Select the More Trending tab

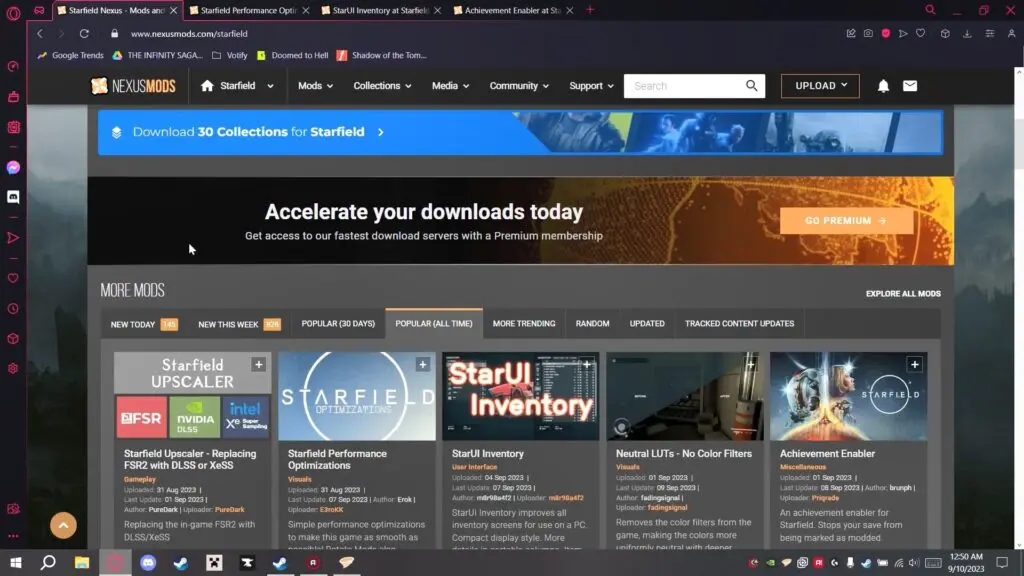pyautogui.click(x=524, y=324)
